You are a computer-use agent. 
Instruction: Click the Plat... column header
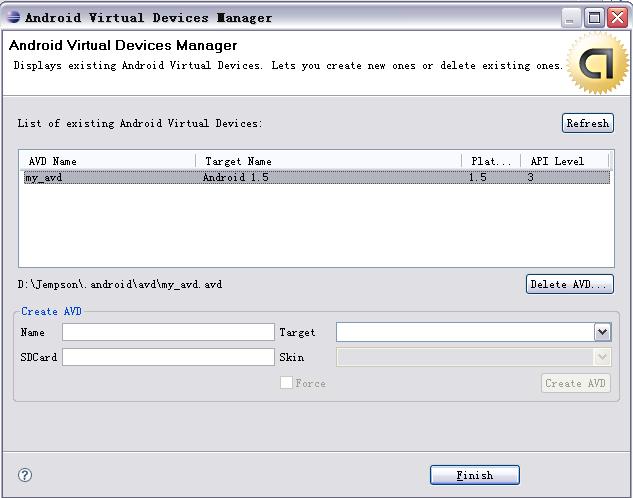pyautogui.click(x=491, y=161)
